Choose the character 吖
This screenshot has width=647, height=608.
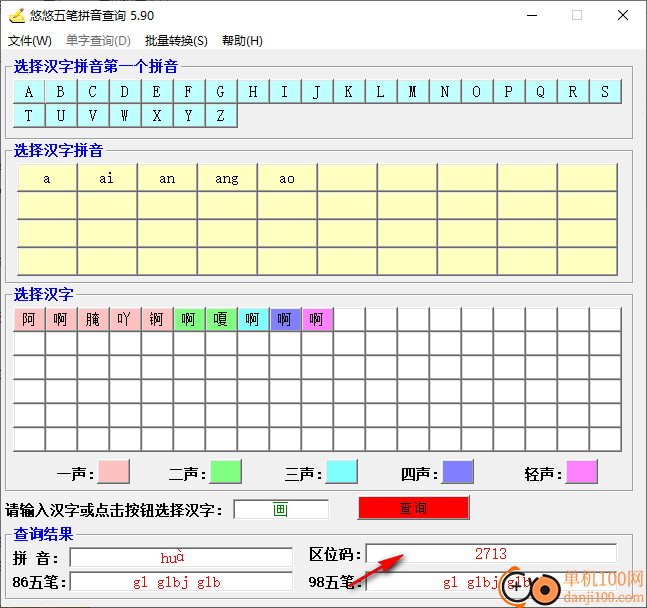pyautogui.click(x=125, y=319)
